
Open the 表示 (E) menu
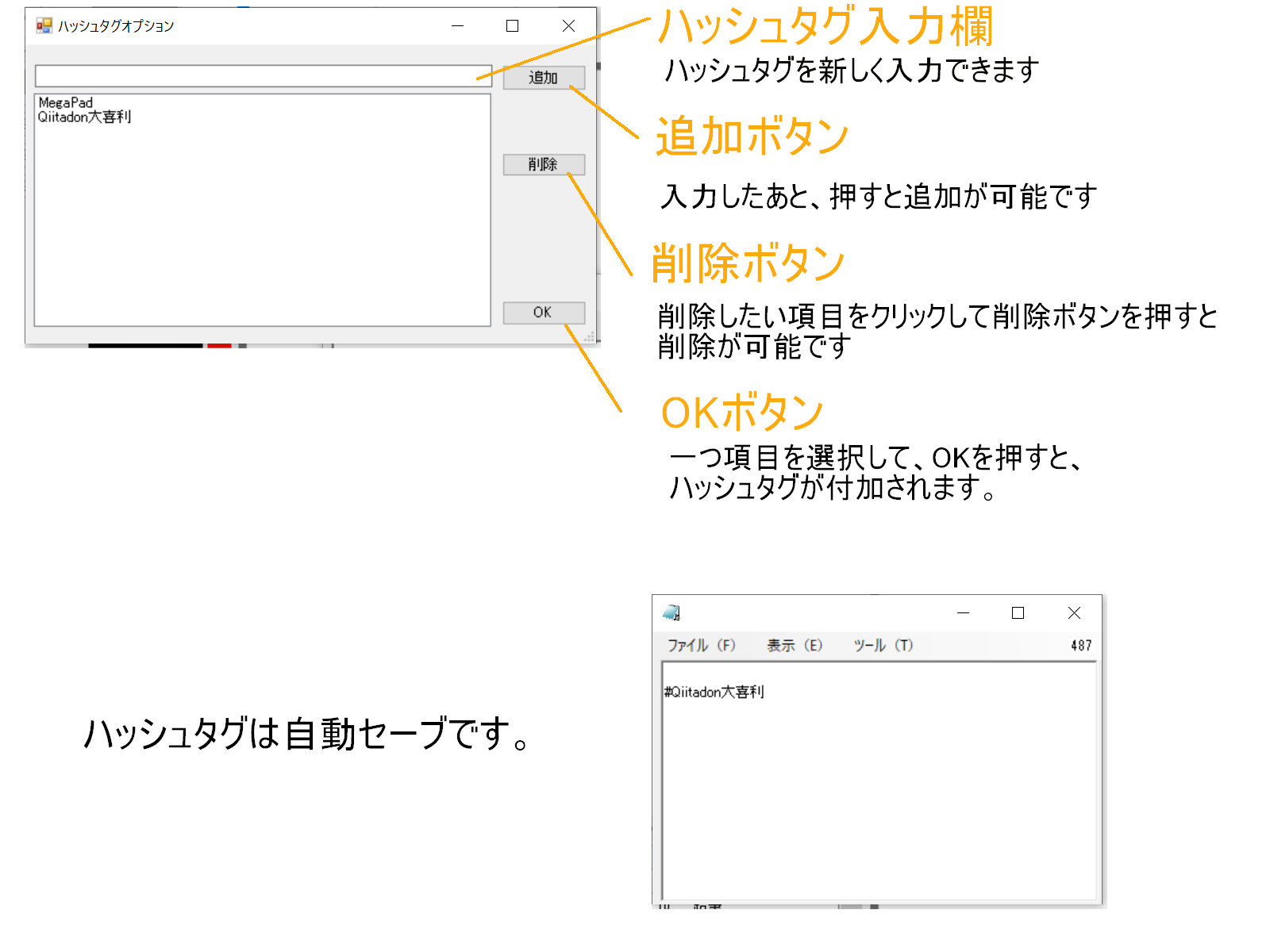click(794, 645)
